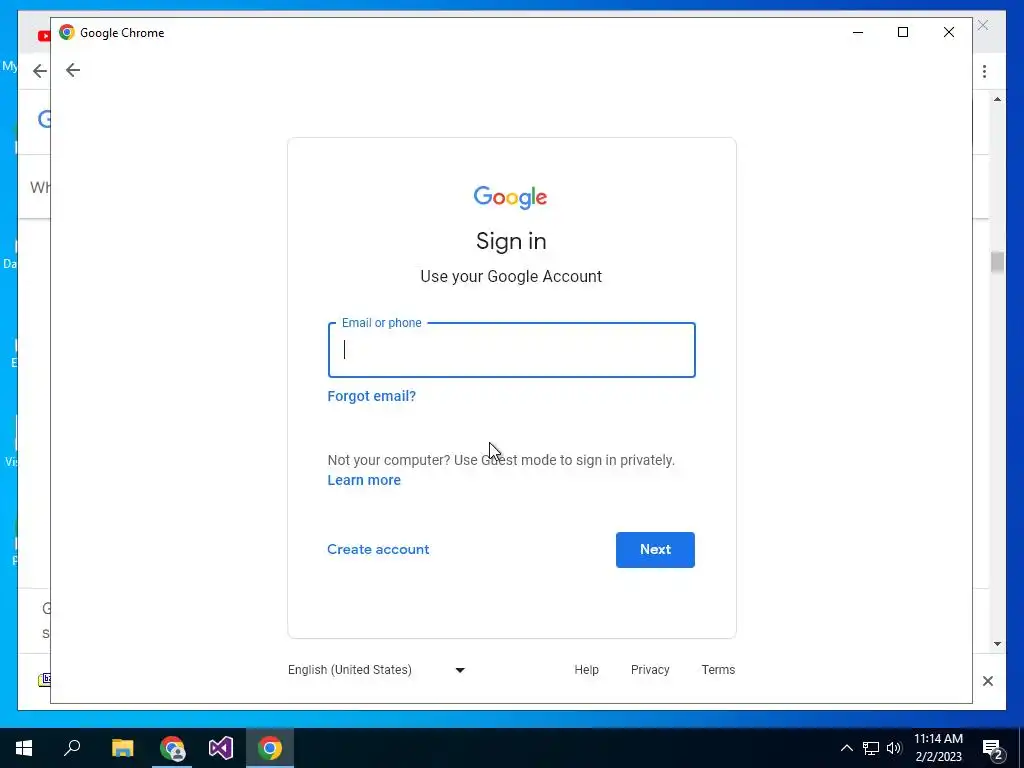Screen dimensions: 1024x768
Task: Open the Terms link in the footer
Action: tap(718, 670)
